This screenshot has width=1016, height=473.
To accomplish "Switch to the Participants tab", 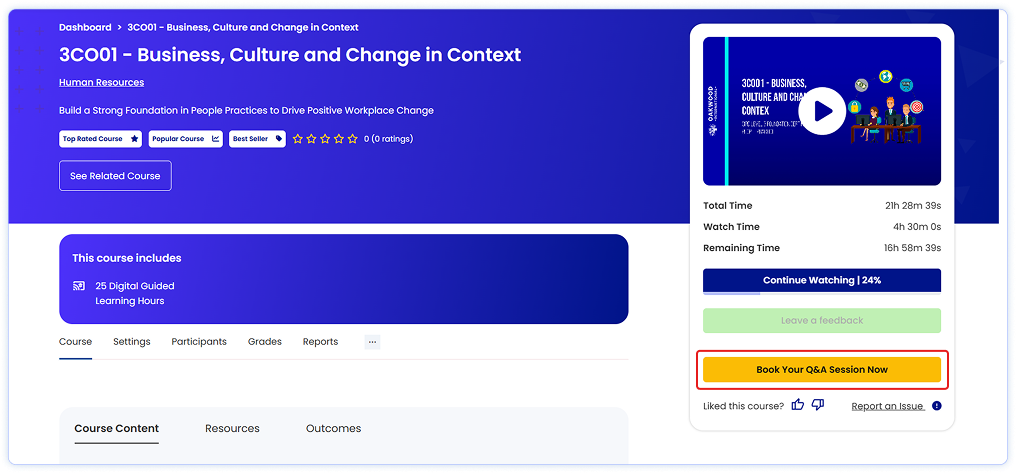I will click(199, 342).
